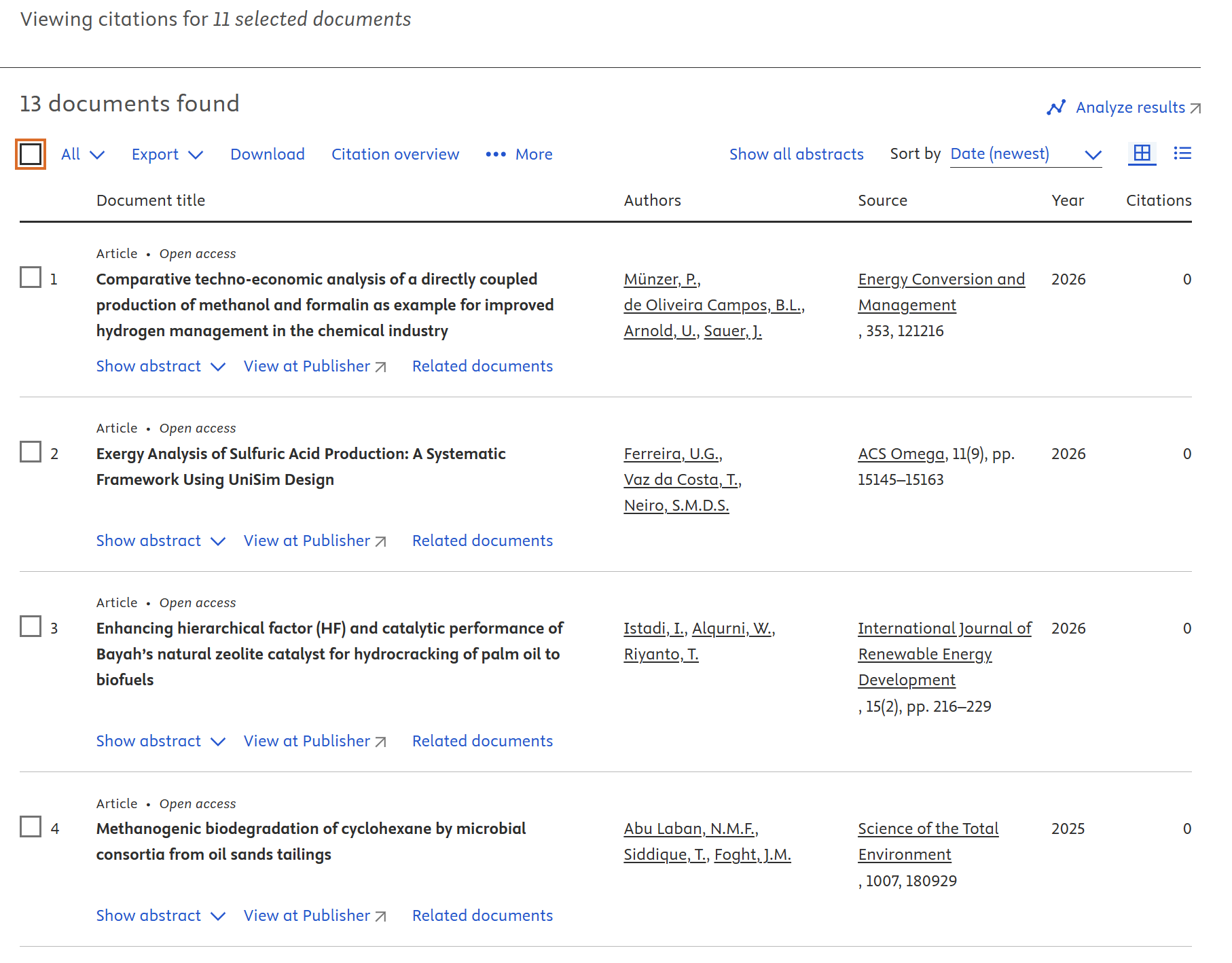This screenshot has width=1232, height=963.
Task: Click author link Münzer, P.
Action: [661, 279]
